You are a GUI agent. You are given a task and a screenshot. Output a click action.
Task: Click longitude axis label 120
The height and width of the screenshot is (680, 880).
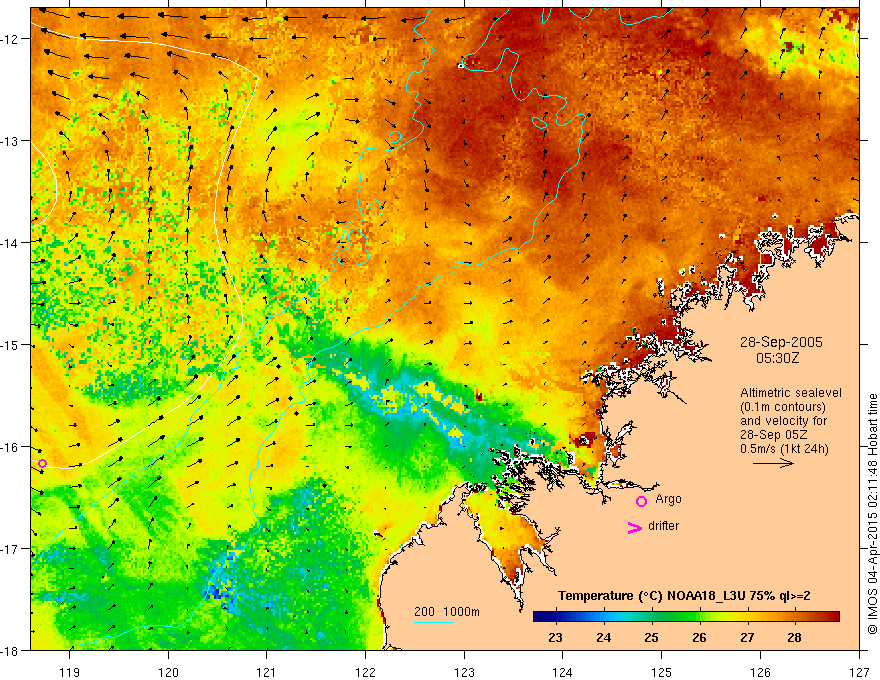pyautogui.click(x=168, y=672)
